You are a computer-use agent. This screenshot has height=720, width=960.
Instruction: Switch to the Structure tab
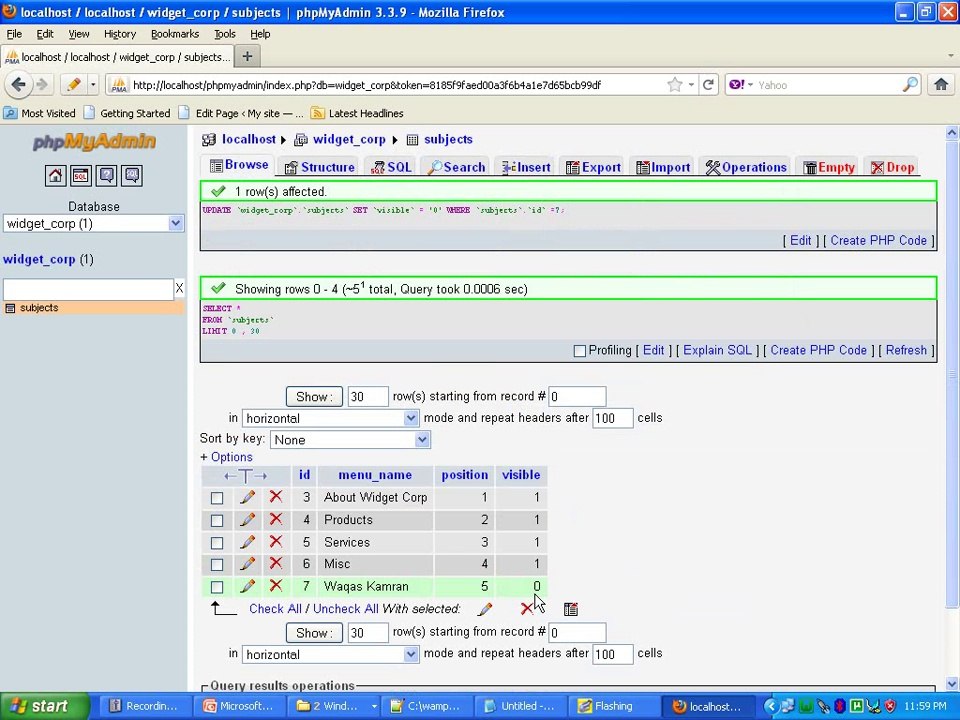click(x=320, y=167)
